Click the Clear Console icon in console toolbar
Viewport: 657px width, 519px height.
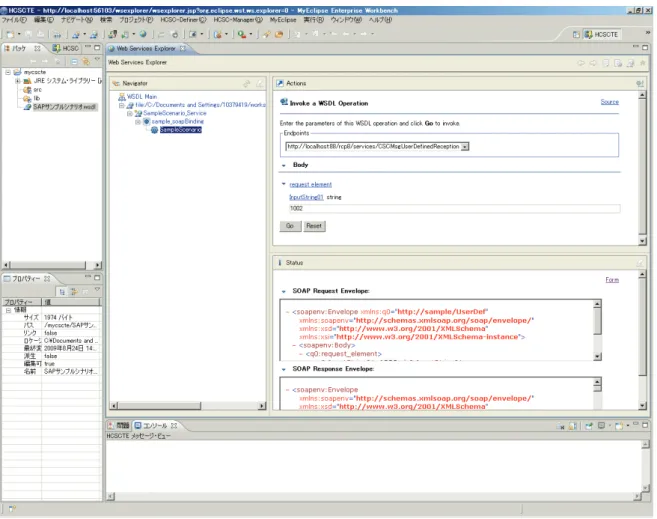[x=560, y=426]
